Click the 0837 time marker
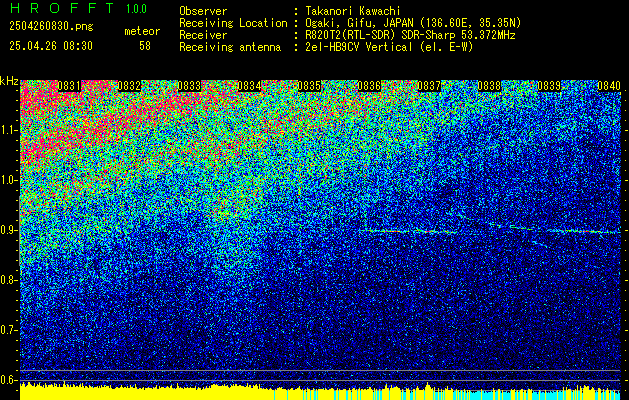Image resolution: width=629 pixels, height=400 pixels. [x=429, y=86]
